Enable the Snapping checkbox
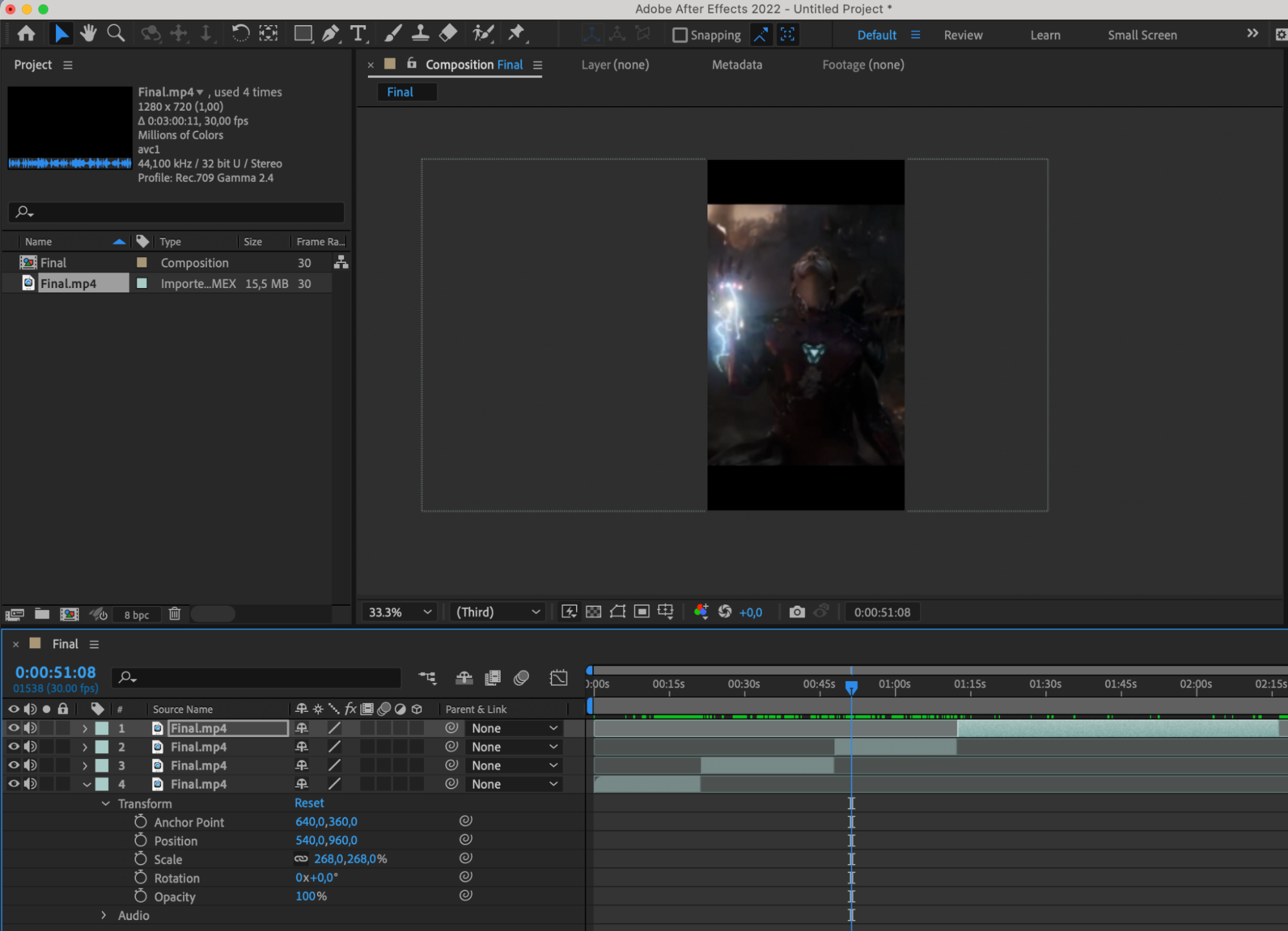 pos(680,35)
